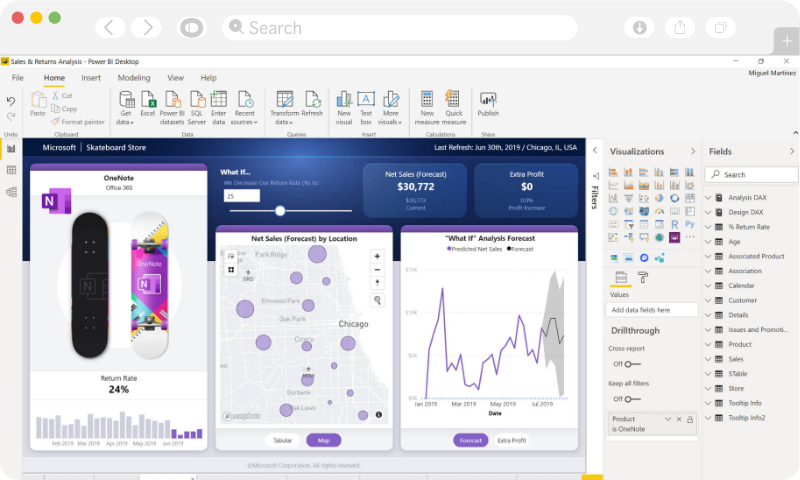Click the Copy icon in ribbon

pyautogui.click(x=55, y=108)
